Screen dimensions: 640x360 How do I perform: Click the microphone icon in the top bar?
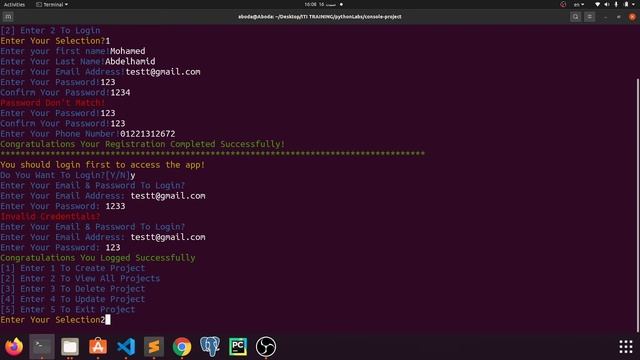(616, 4)
